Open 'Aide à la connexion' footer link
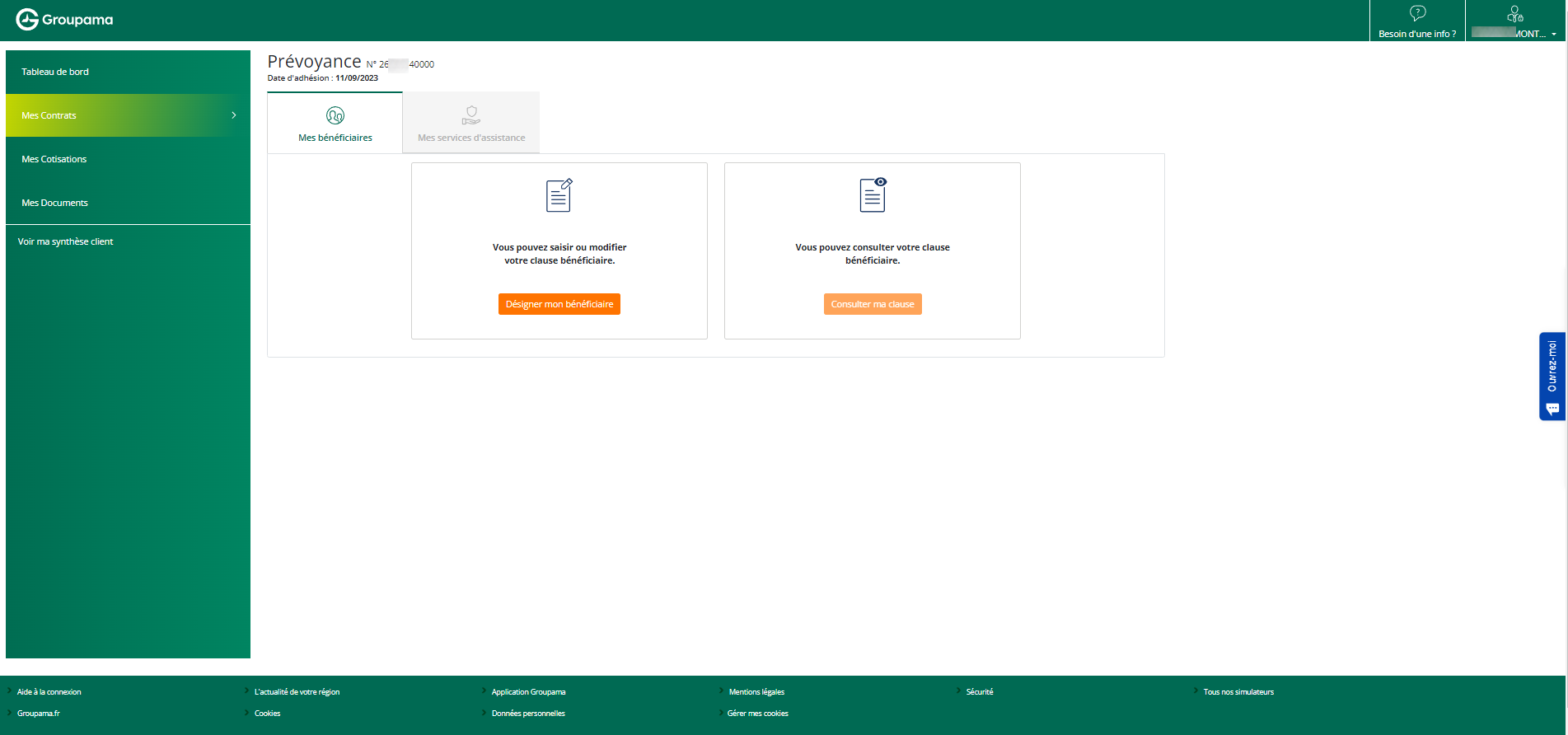Screen dimensions: 1568x735 click(49, 692)
